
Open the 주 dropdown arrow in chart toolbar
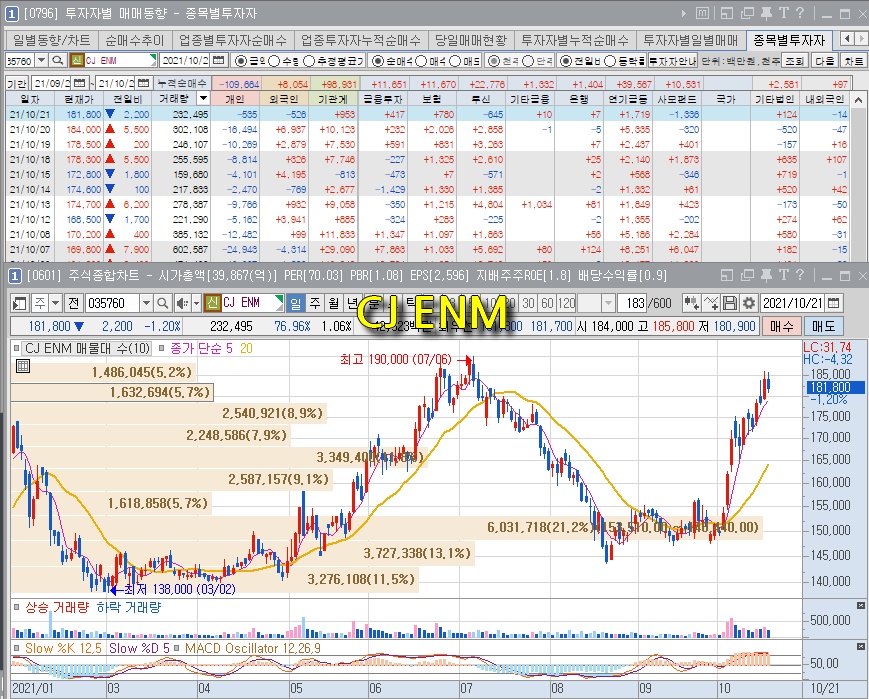click(x=55, y=303)
